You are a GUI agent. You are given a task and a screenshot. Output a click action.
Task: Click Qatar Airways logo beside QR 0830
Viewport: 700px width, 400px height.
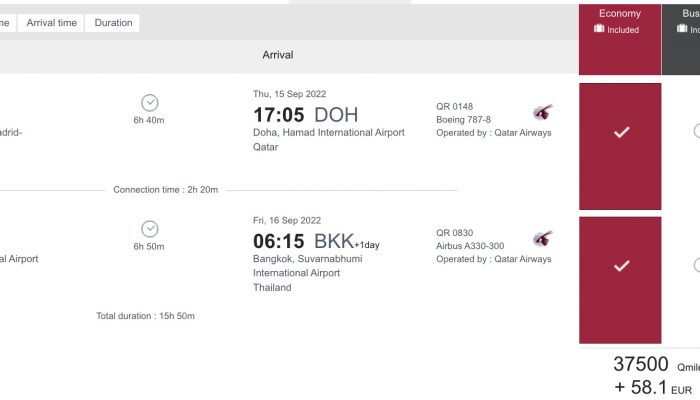(542, 238)
